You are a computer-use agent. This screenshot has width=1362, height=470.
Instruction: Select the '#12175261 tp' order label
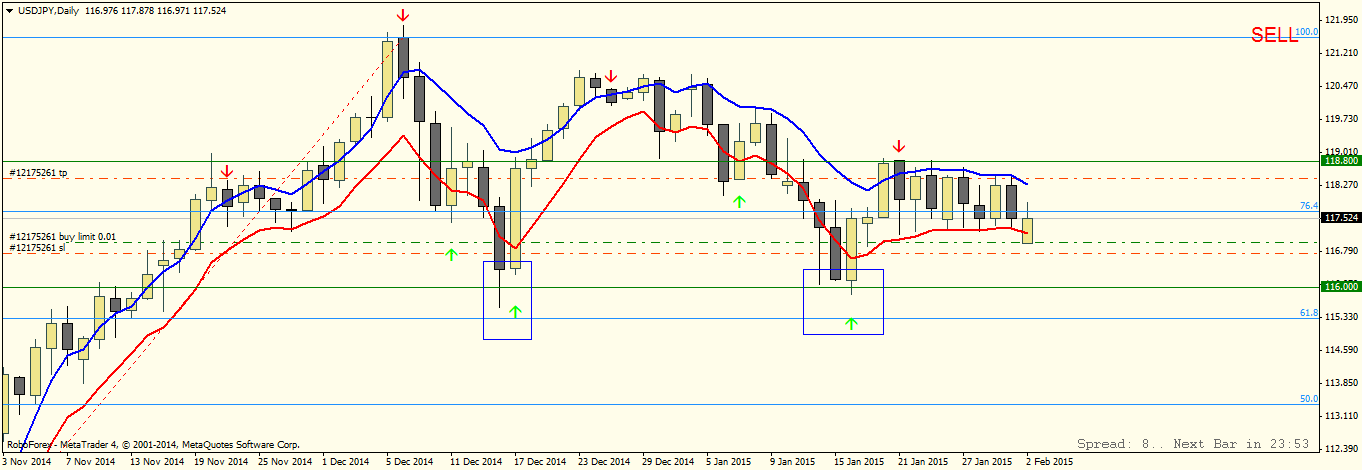point(38,172)
